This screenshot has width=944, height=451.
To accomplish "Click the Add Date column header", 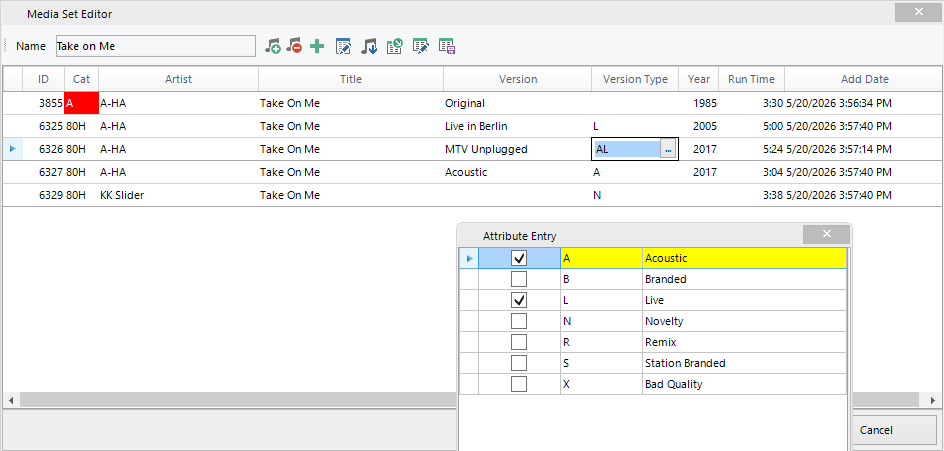I will [x=865, y=79].
